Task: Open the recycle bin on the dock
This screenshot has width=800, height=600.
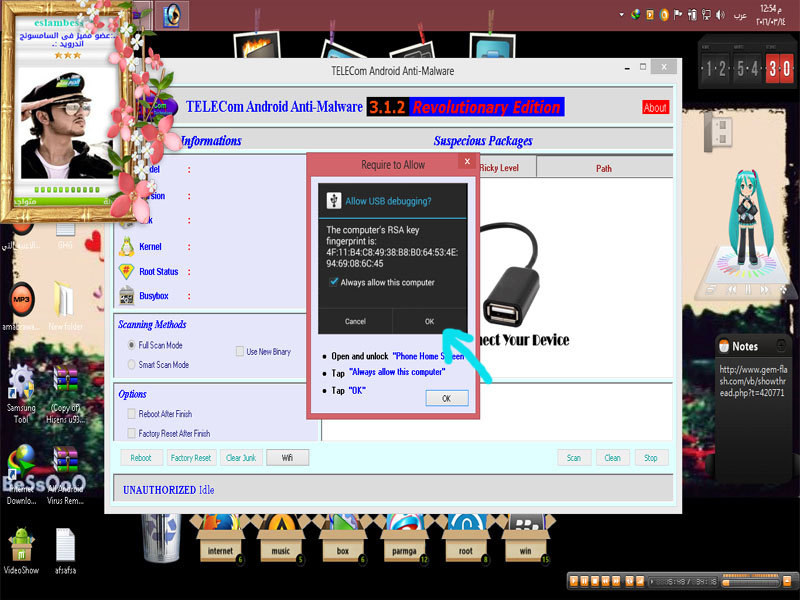Action: point(161,537)
